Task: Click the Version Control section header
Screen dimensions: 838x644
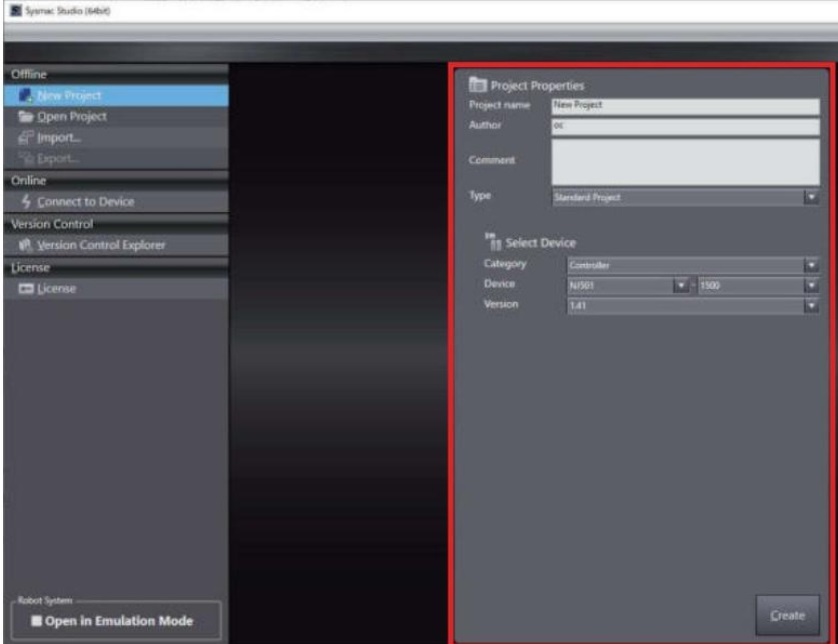Action: pyautogui.click(x=116, y=224)
